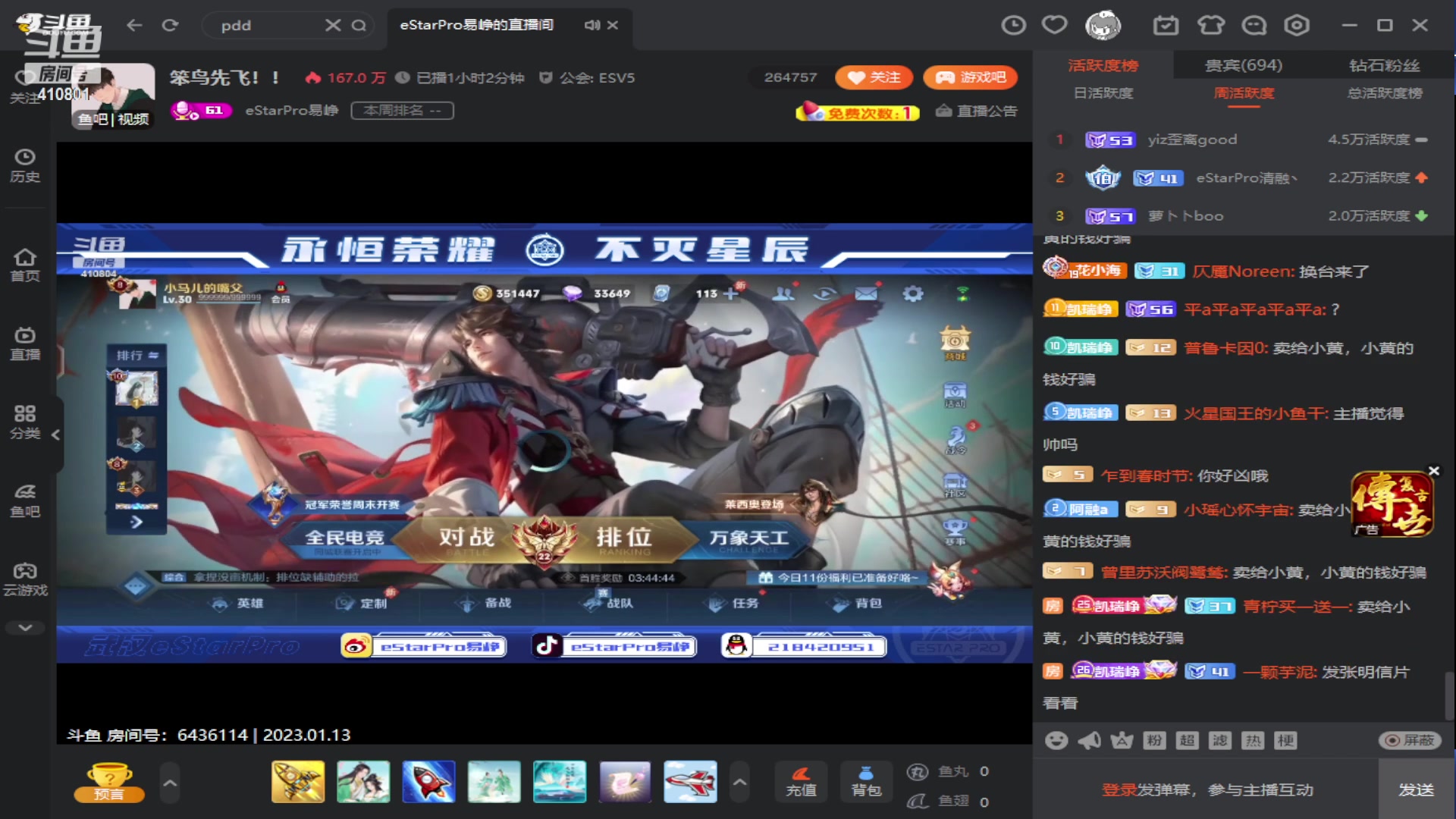Image resolution: width=1456 pixels, height=819 pixels.
Task: Expand more sidebar items chevron
Action: 25,628
